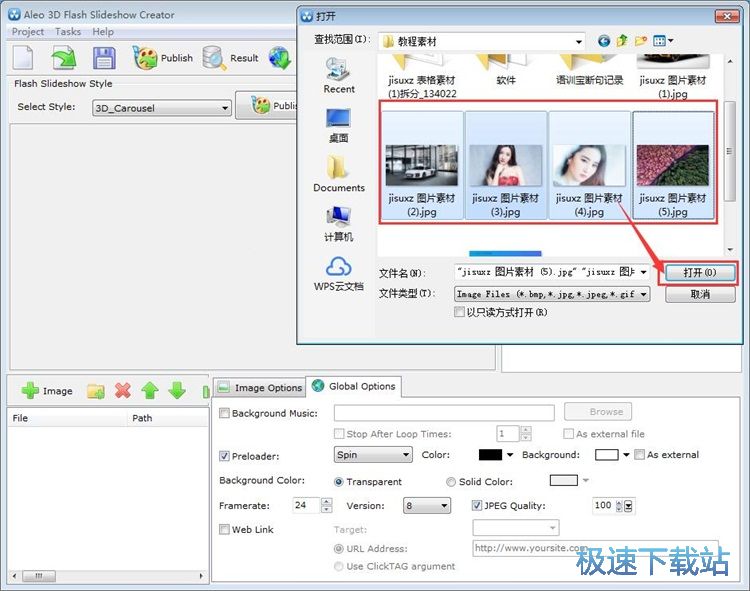
Task: Open Documents in the dialog sidebar
Action: [339, 174]
